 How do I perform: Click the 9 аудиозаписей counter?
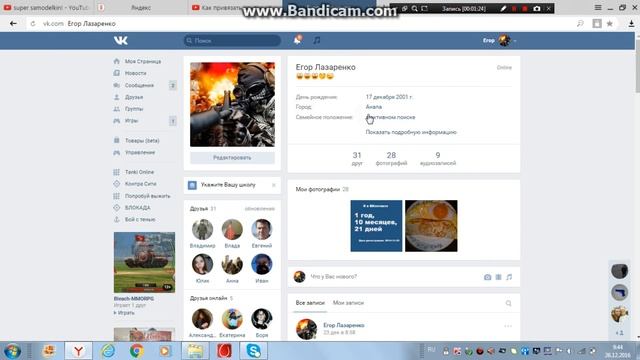click(x=438, y=158)
